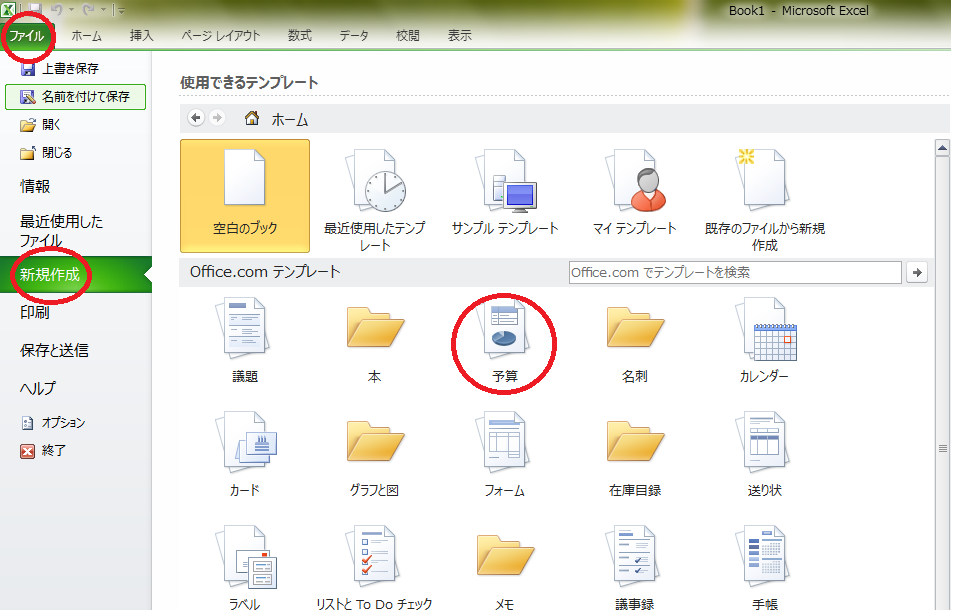Open 最近使用したテンプレート
This screenshot has height=610, width=960.
coord(375,200)
